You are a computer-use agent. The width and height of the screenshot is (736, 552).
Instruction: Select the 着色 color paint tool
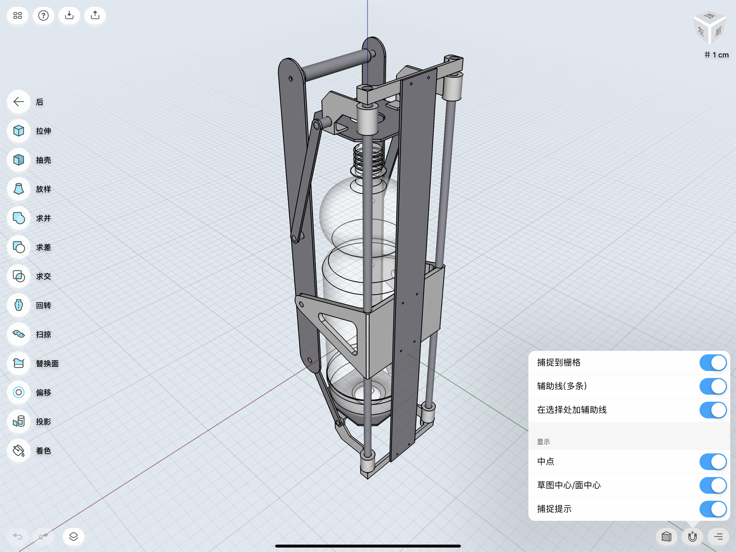click(x=18, y=451)
